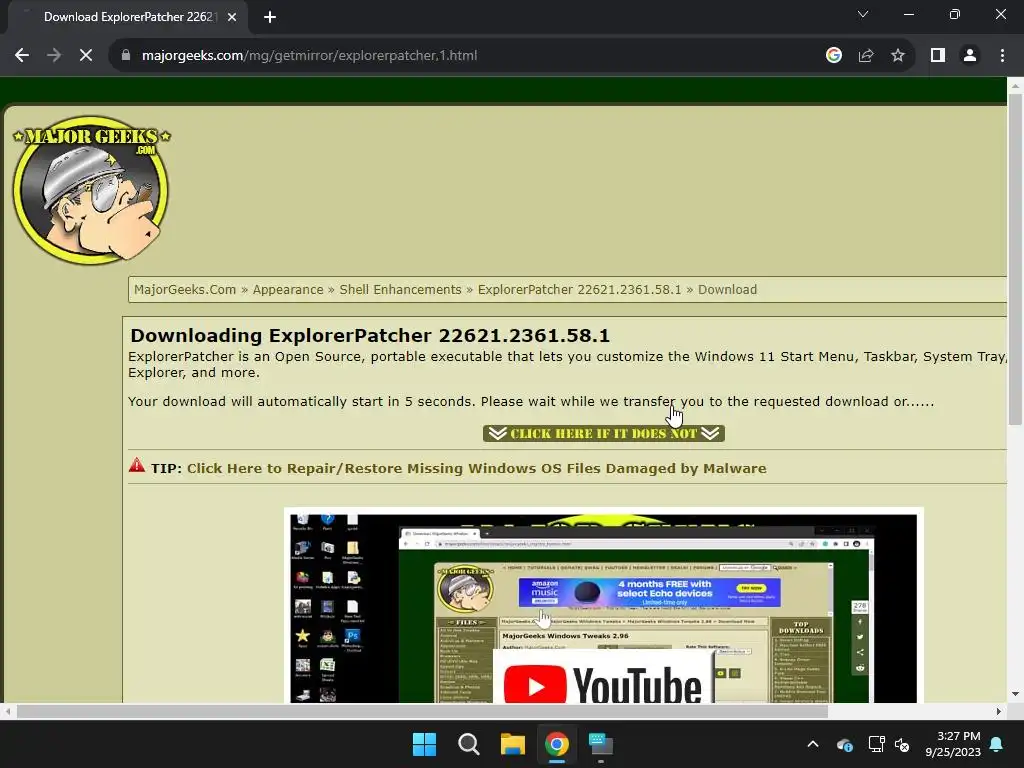
Task: Click the OneDrive cloud tray icon
Action: [x=844, y=744]
